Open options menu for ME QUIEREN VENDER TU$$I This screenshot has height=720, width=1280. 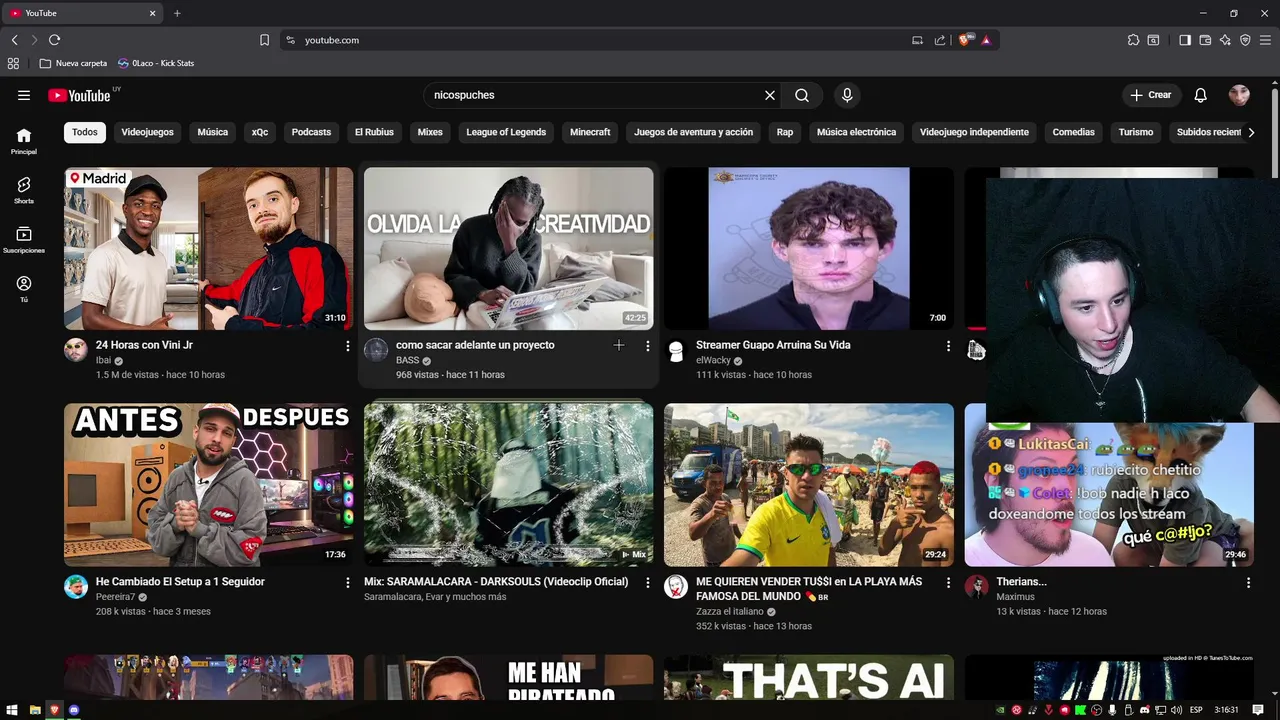pos(948,582)
